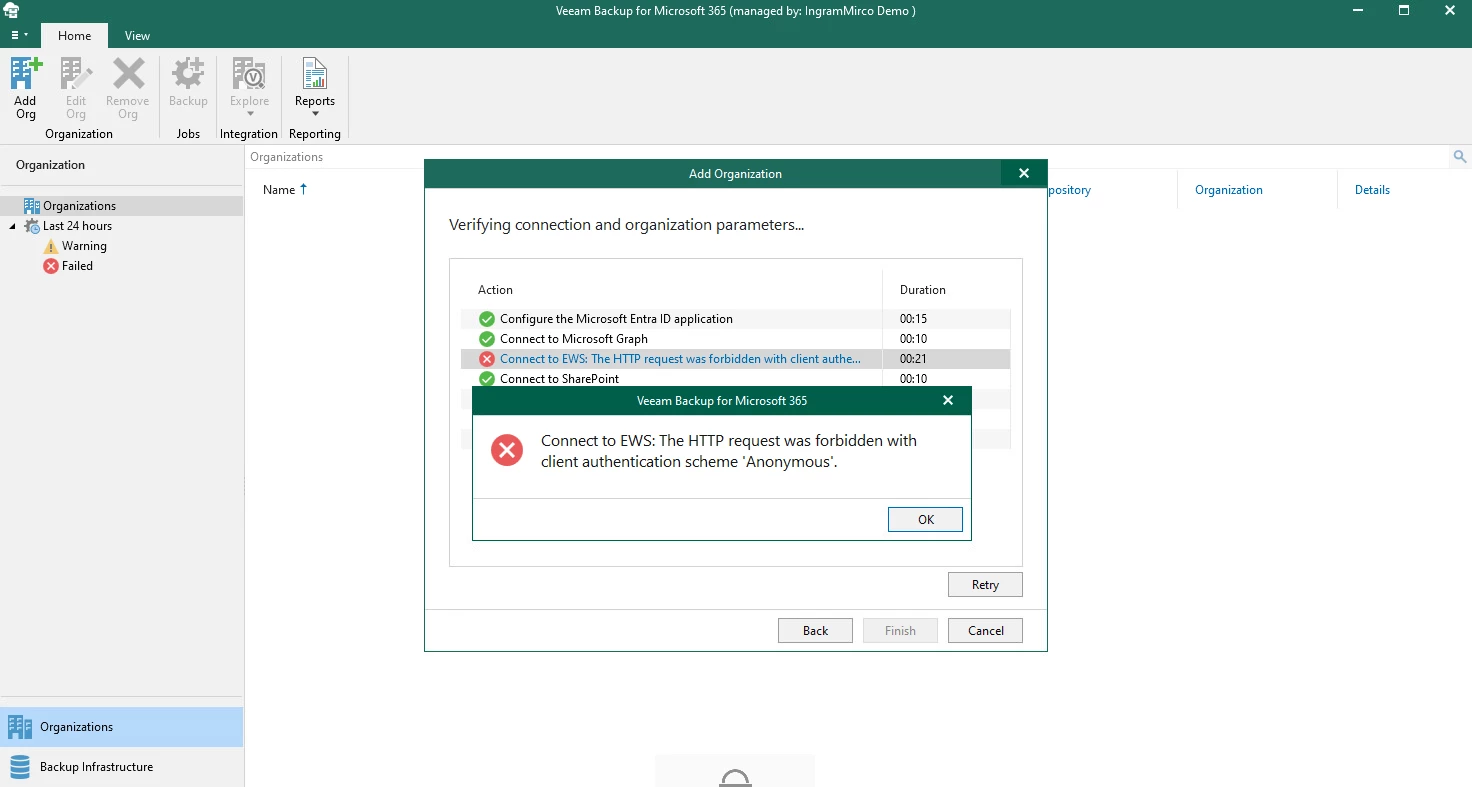
Task: Select Last 24 hours tree item
Action: tap(77, 226)
